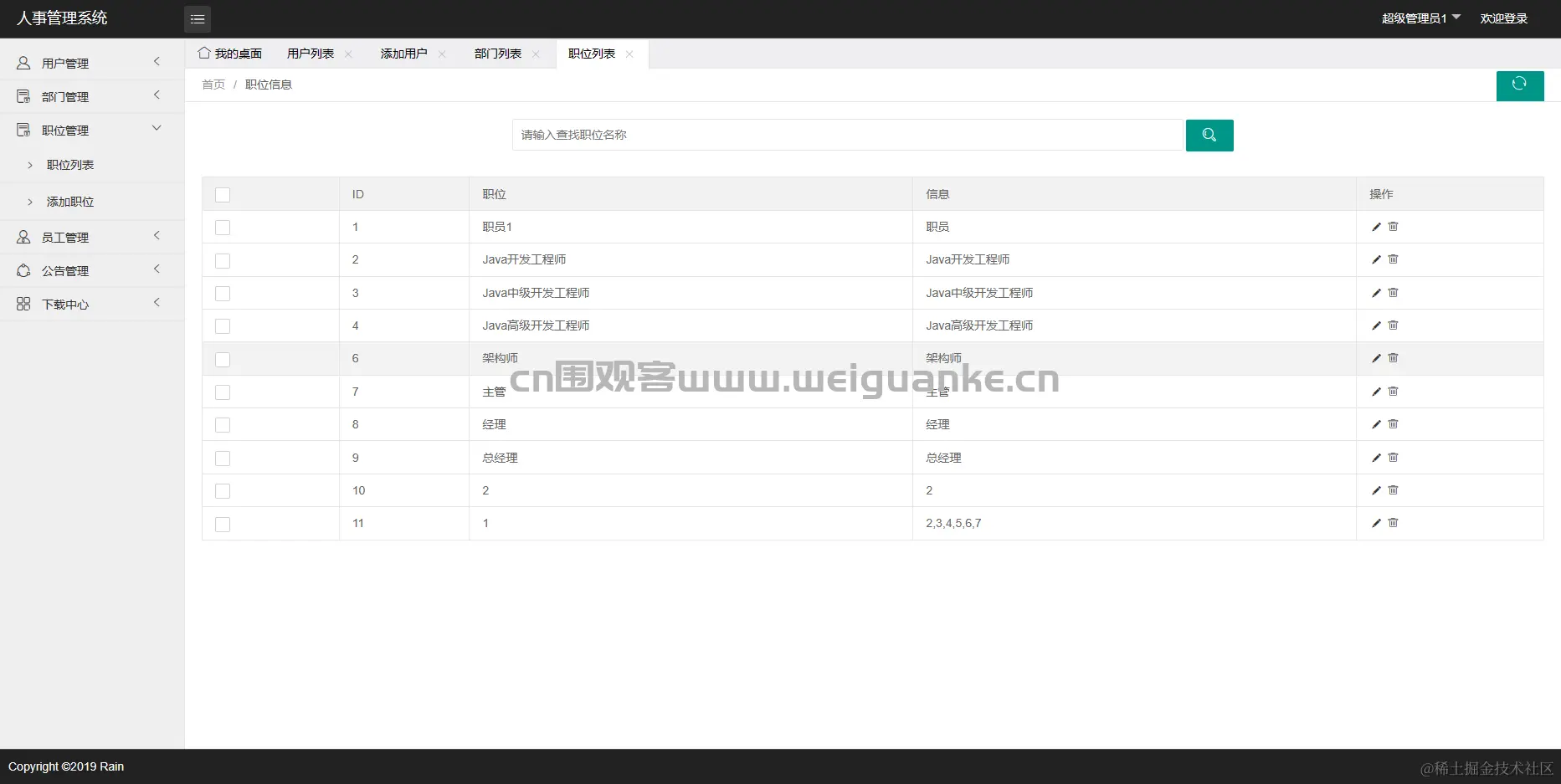Expand the 下载中心 menu chevron
Viewport: 1561px width, 784px height.
point(157,302)
